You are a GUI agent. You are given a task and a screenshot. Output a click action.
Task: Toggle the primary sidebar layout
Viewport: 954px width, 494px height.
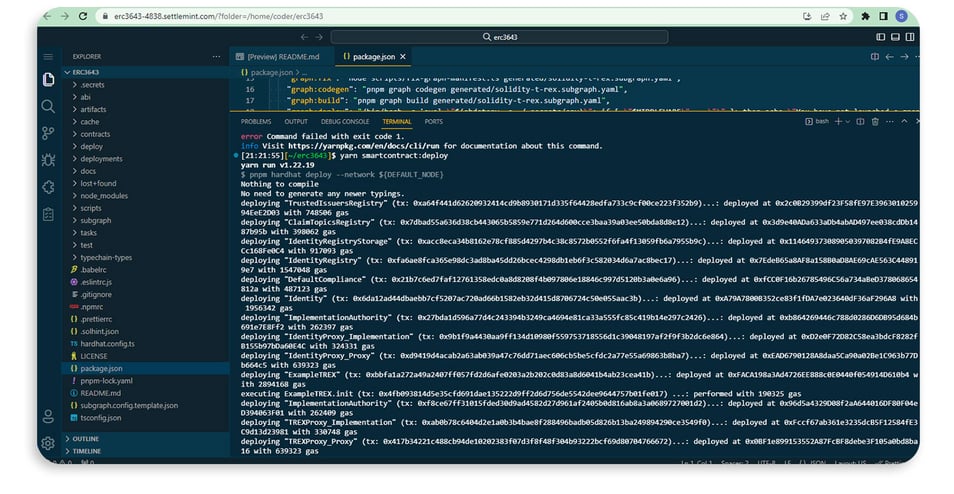pos(880,37)
